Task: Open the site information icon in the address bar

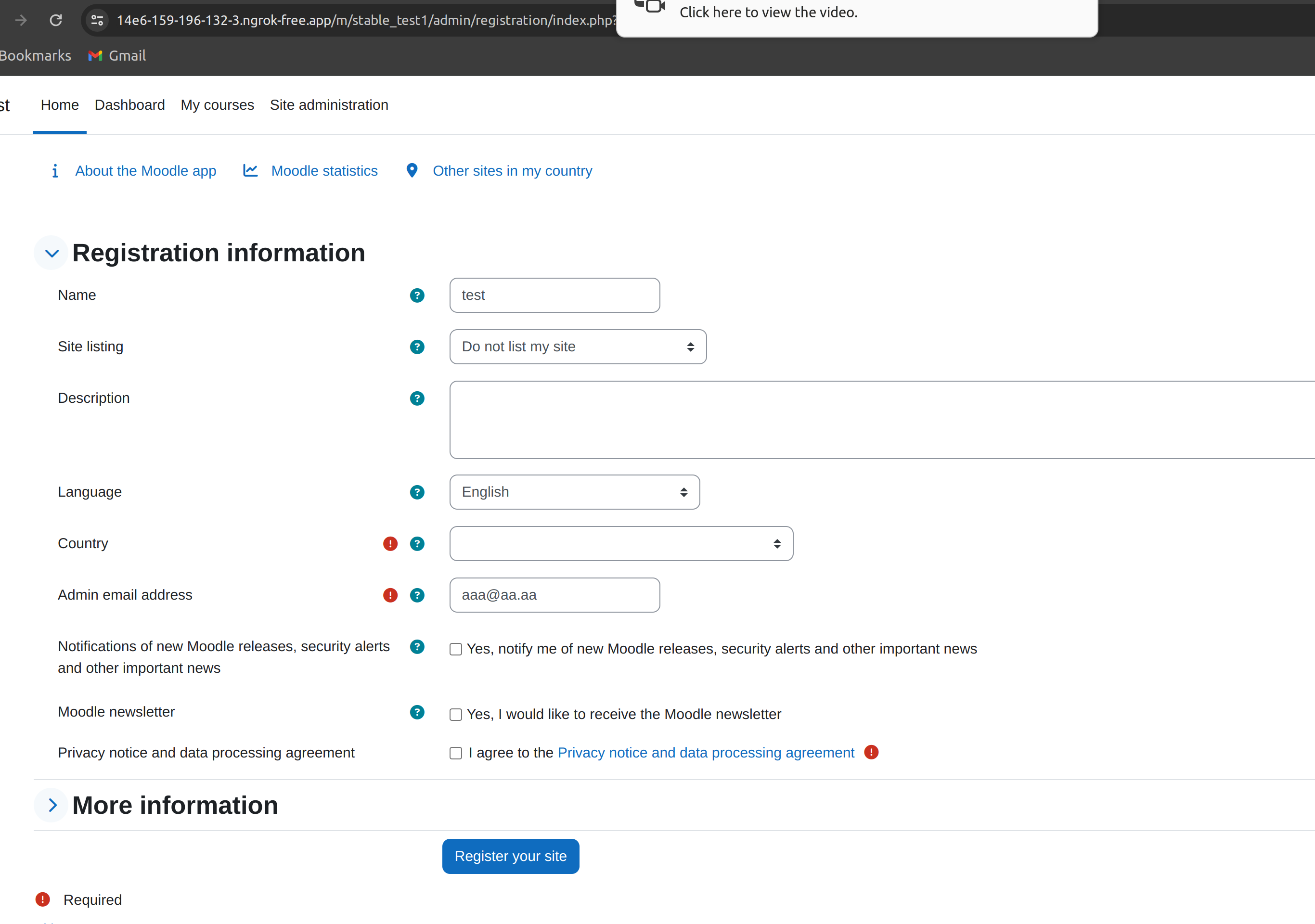Action: [97, 21]
